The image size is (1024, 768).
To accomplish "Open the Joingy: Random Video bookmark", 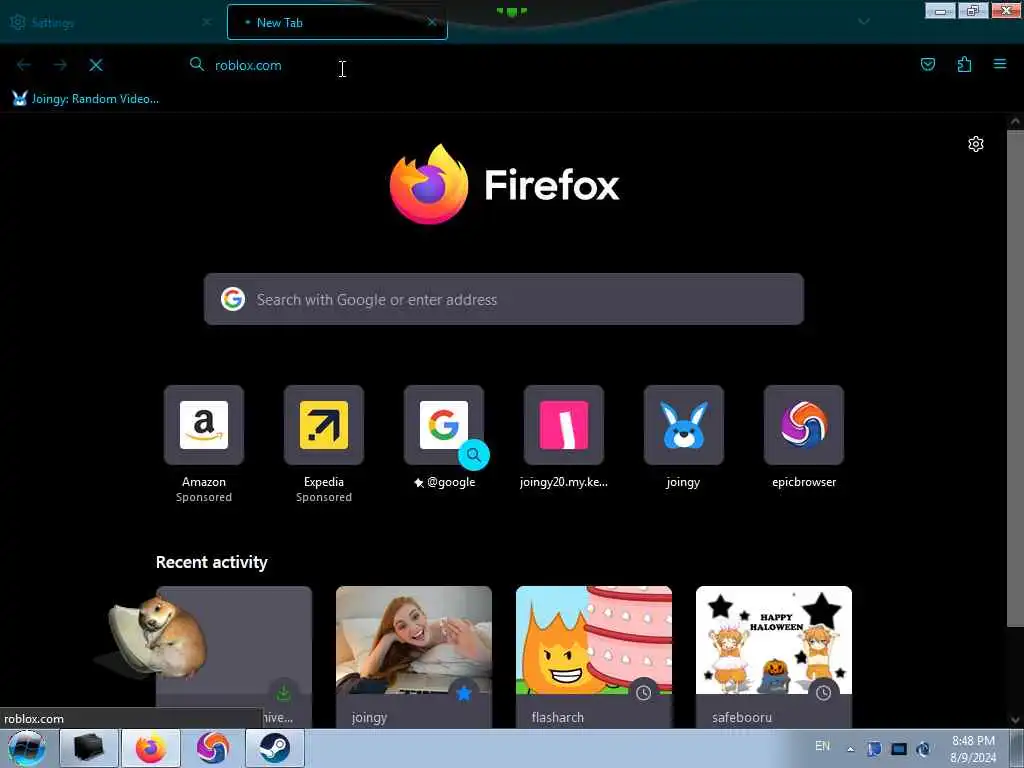I will (86, 99).
